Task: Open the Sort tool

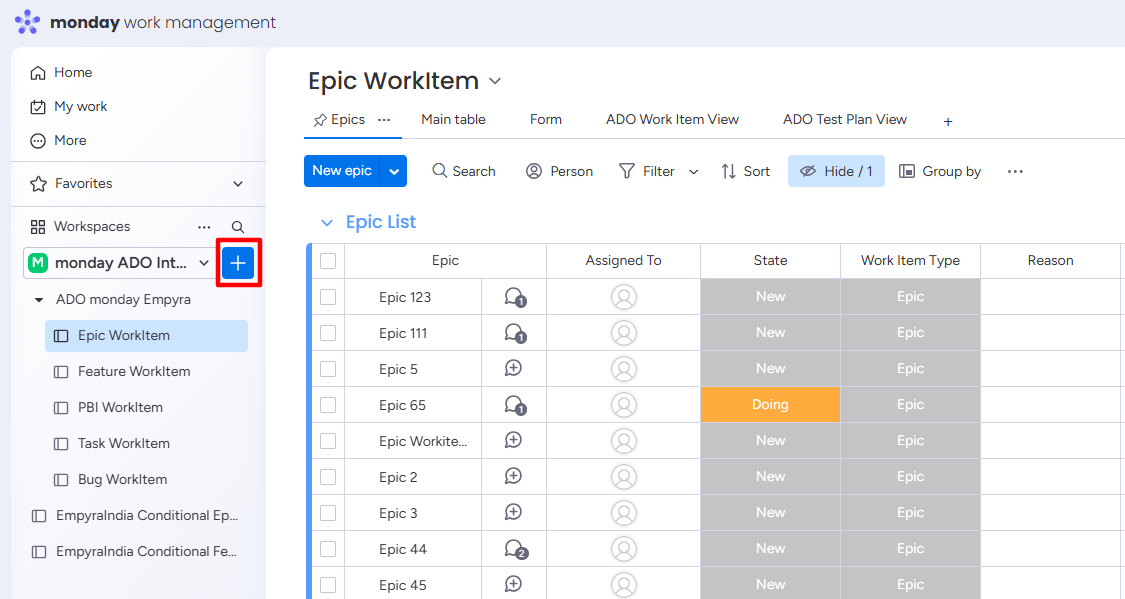Action: pos(745,171)
